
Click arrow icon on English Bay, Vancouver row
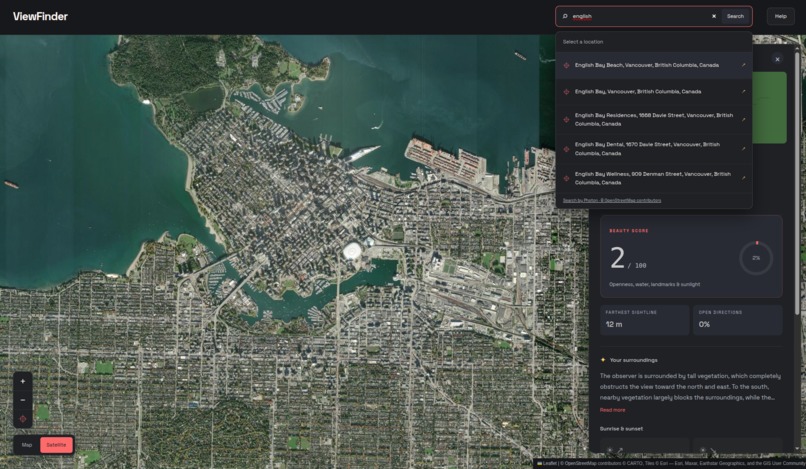pos(743,92)
